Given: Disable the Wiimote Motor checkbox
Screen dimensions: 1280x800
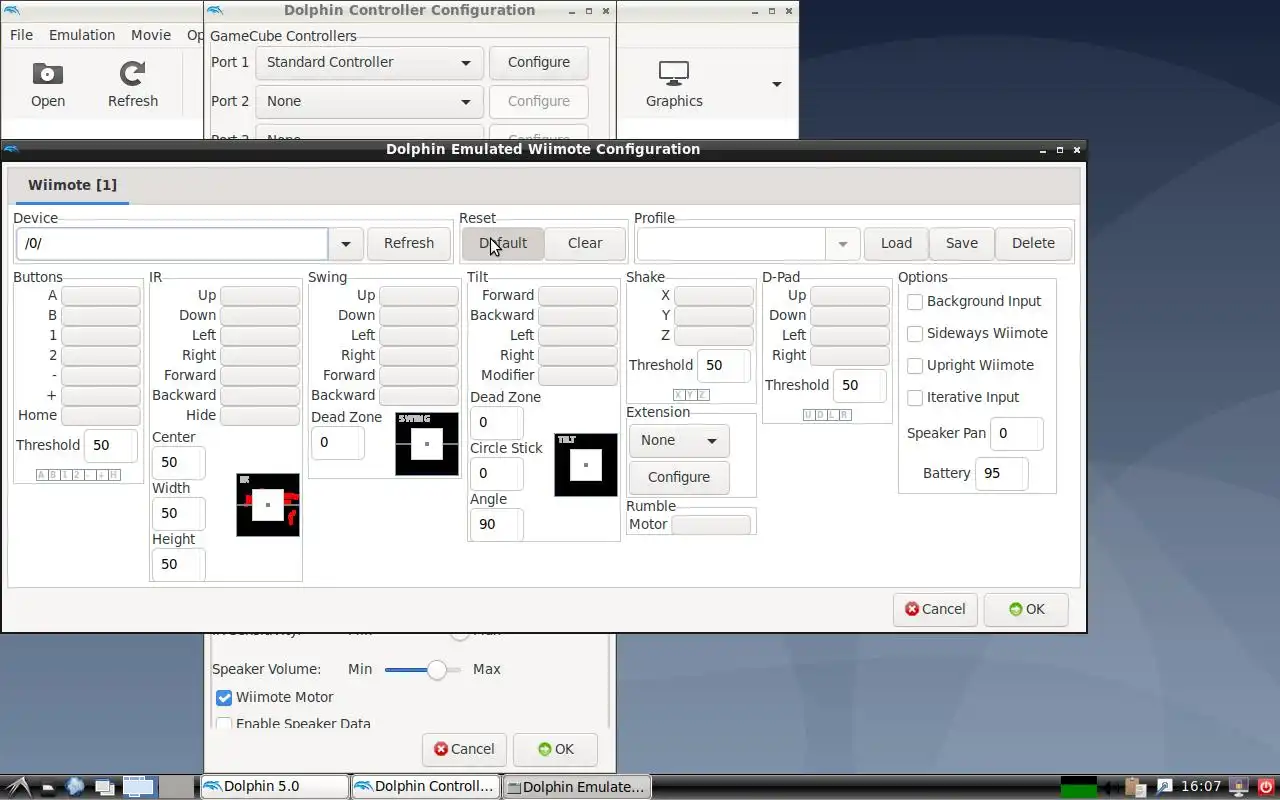Looking at the screenshot, I should coord(224,697).
